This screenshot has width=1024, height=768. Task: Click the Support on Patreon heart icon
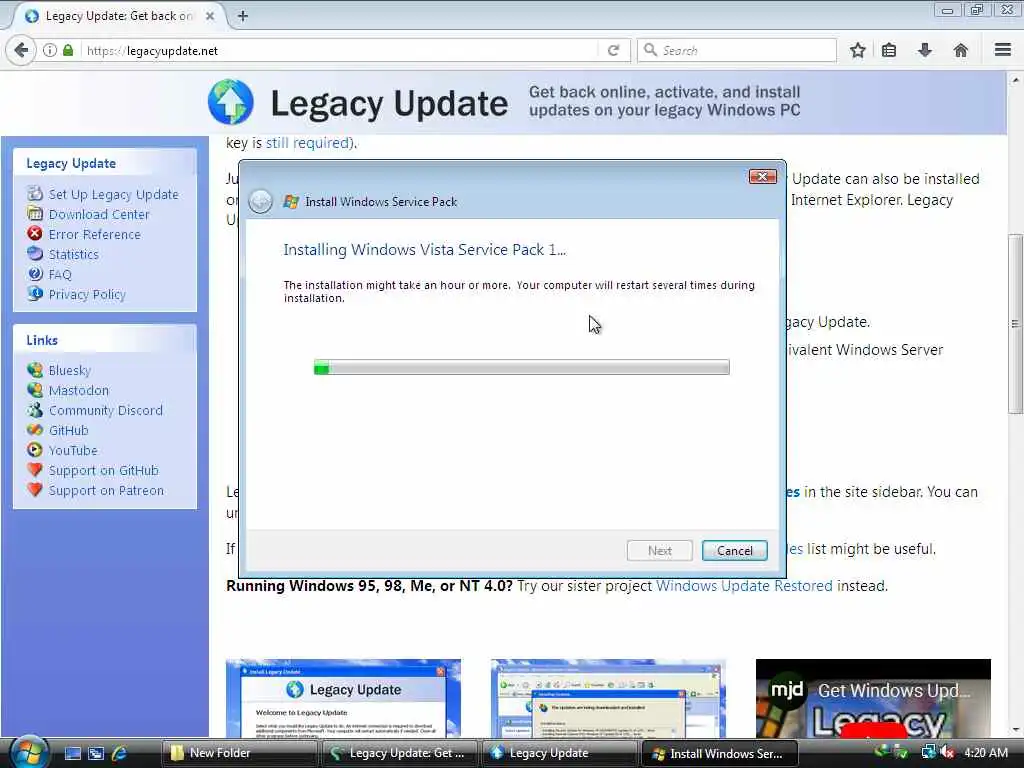click(35, 490)
